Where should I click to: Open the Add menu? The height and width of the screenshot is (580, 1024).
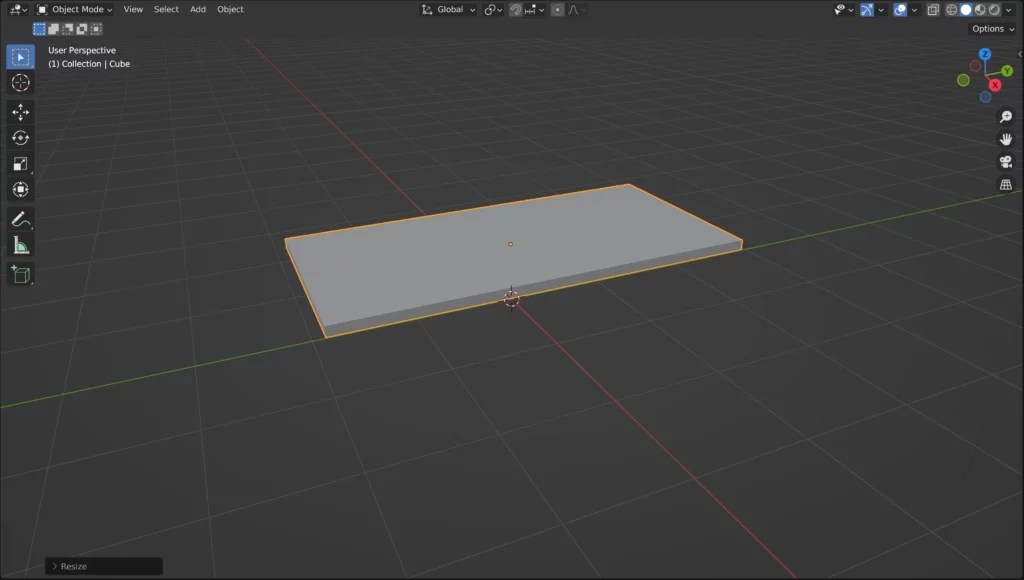pos(197,9)
